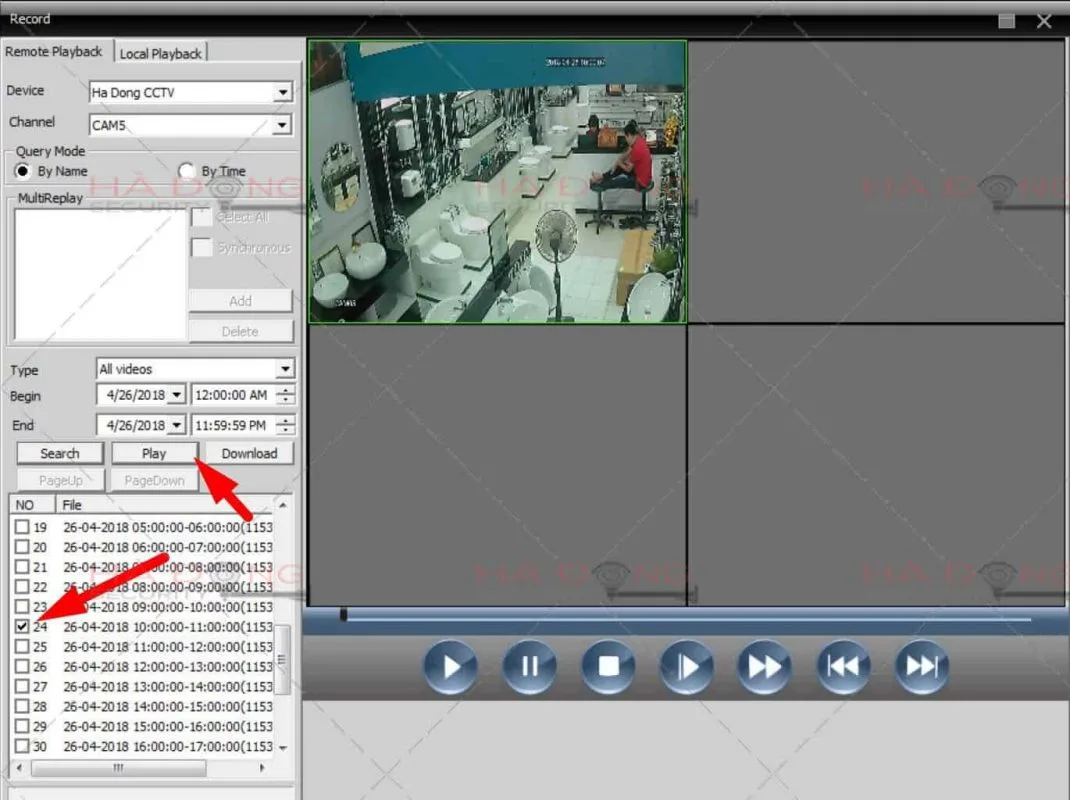The image size is (1070, 800).
Task: Select the Remote Playback tab
Action: 54,52
